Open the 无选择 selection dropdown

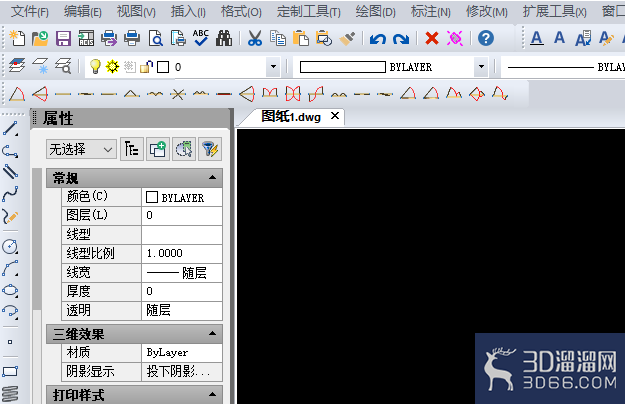(x=81, y=149)
